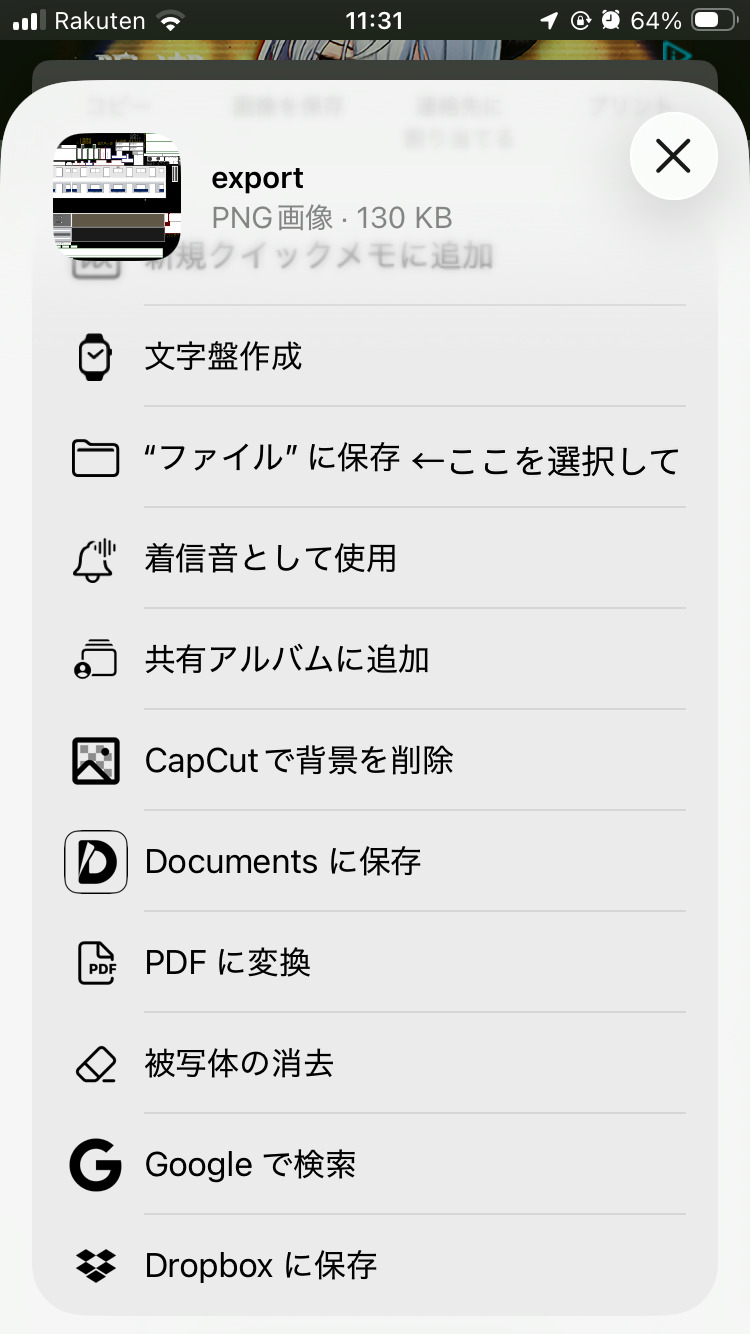Open the export PNG thumbnail preview

point(117,196)
